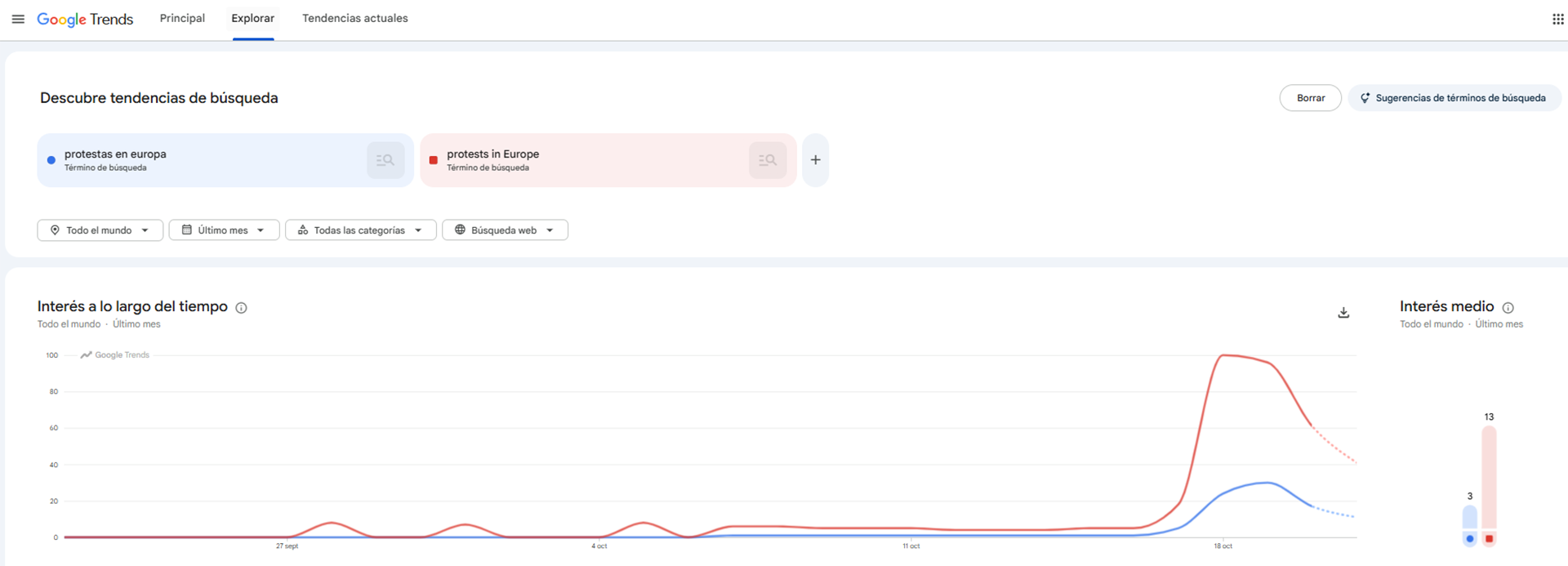Switch to Tendencias actuales tab
The height and width of the screenshot is (566, 1568).
[355, 19]
